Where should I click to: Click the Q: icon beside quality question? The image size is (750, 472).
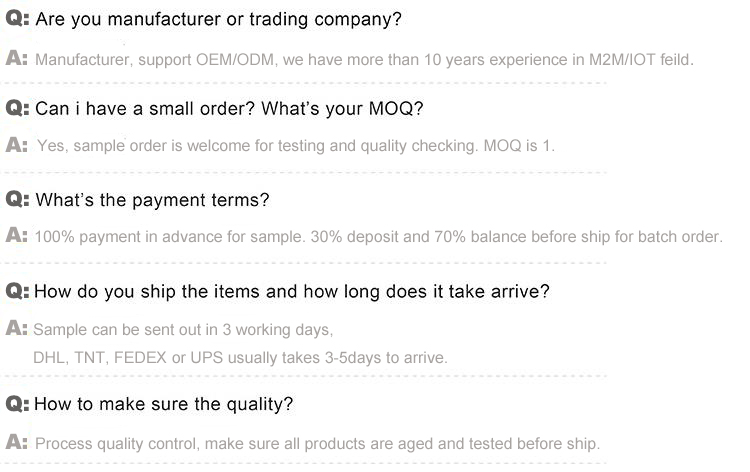click(17, 404)
